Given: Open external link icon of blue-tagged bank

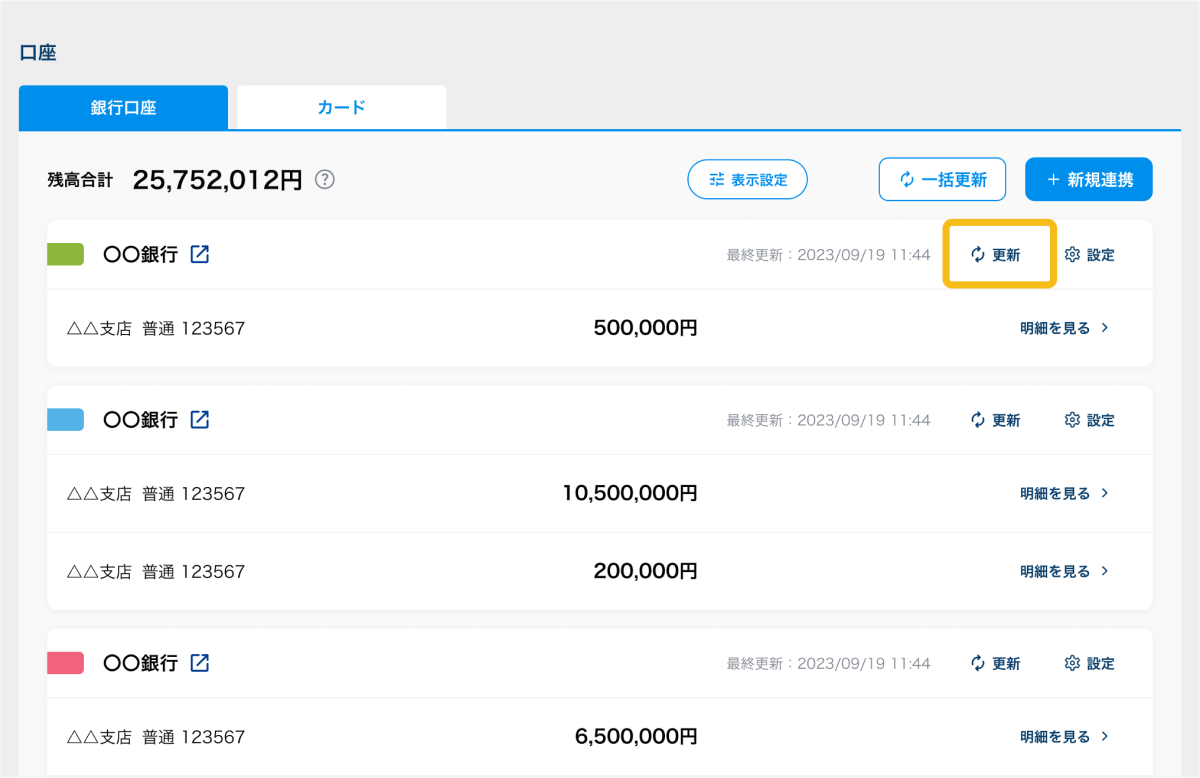Looking at the screenshot, I should tap(200, 419).
